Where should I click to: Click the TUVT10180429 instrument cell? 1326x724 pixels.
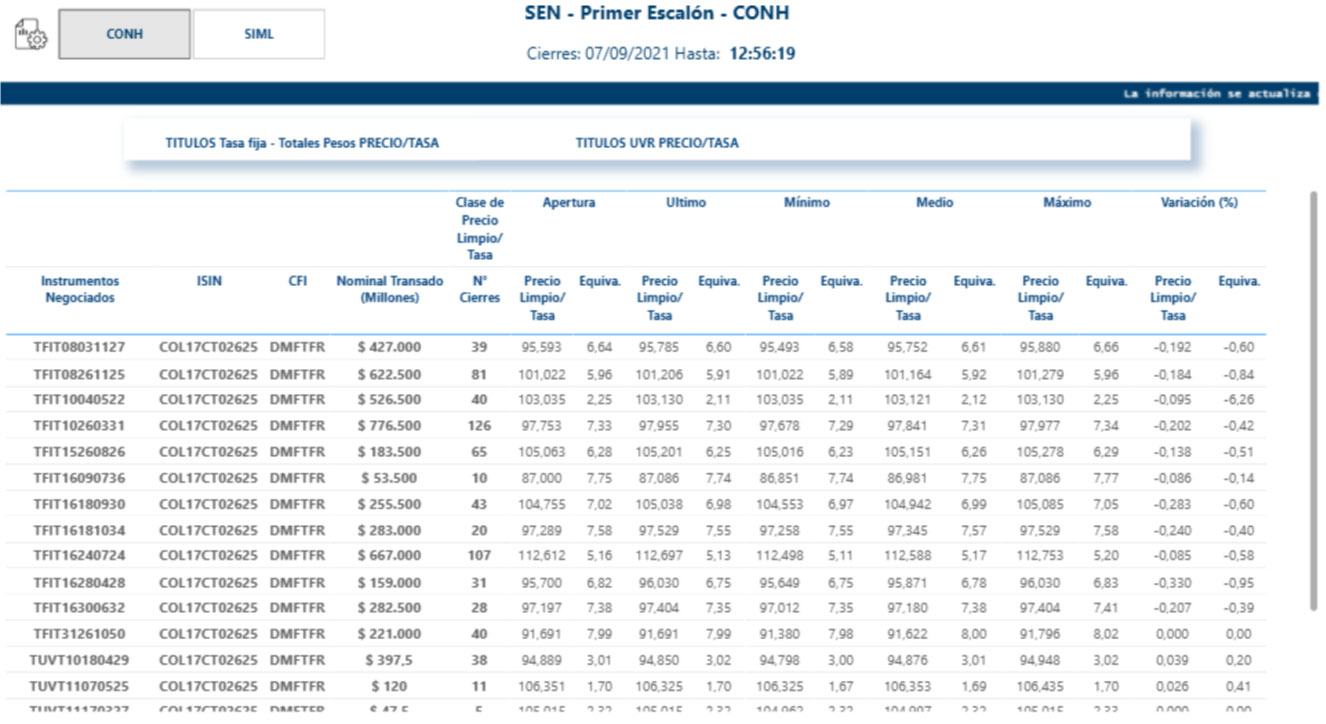[x=80, y=660]
